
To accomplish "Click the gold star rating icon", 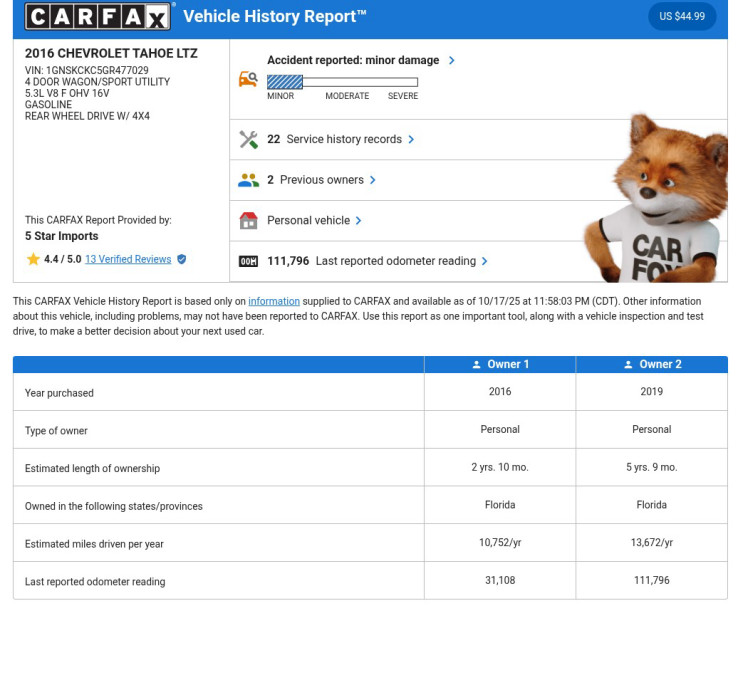I will pyautogui.click(x=33, y=259).
